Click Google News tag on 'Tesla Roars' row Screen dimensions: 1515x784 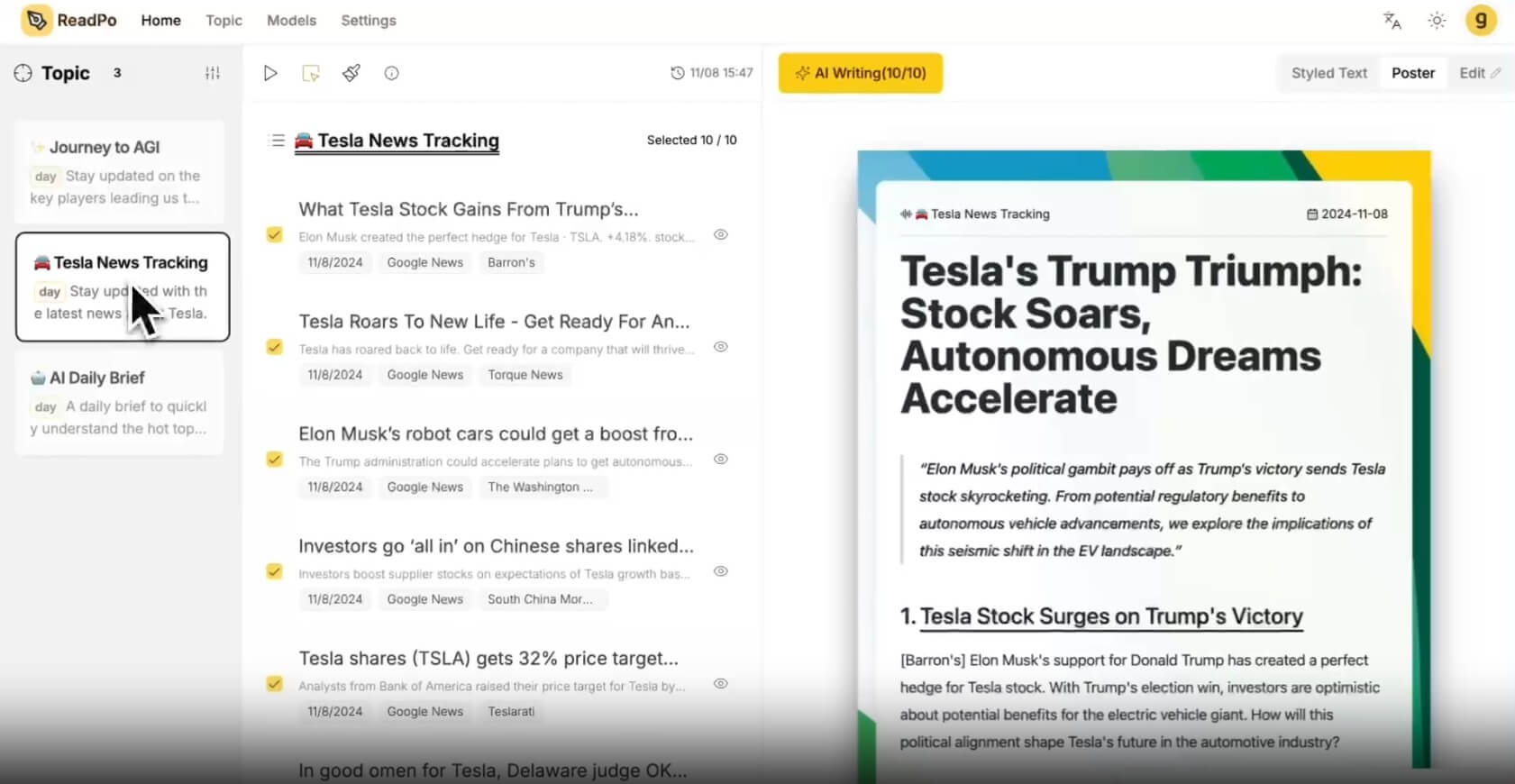point(425,375)
